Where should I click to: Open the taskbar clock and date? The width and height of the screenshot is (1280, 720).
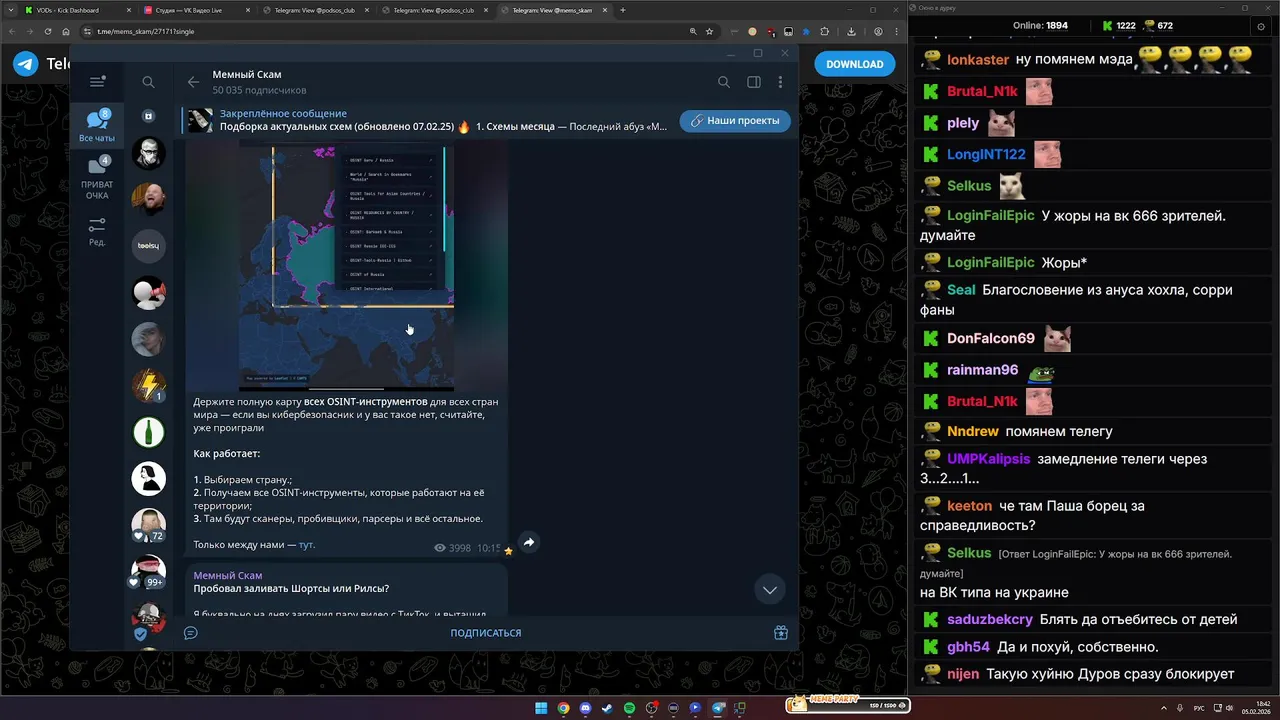coord(1255,708)
